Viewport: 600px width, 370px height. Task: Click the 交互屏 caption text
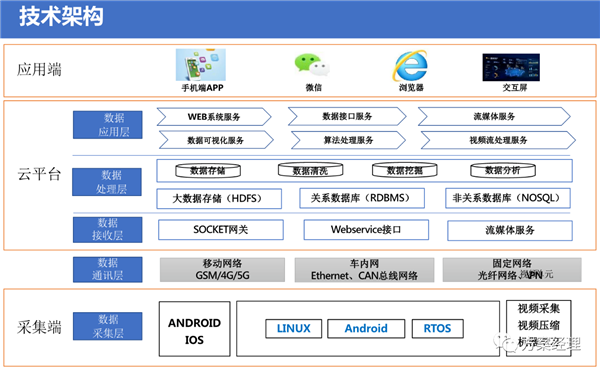(x=515, y=88)
